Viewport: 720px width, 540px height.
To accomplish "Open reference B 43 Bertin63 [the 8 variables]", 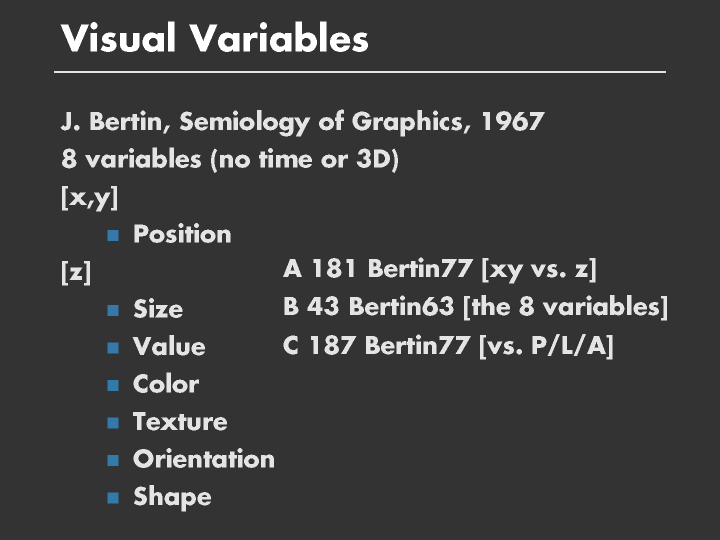I will pyautogui.click(x=475, y=307).
